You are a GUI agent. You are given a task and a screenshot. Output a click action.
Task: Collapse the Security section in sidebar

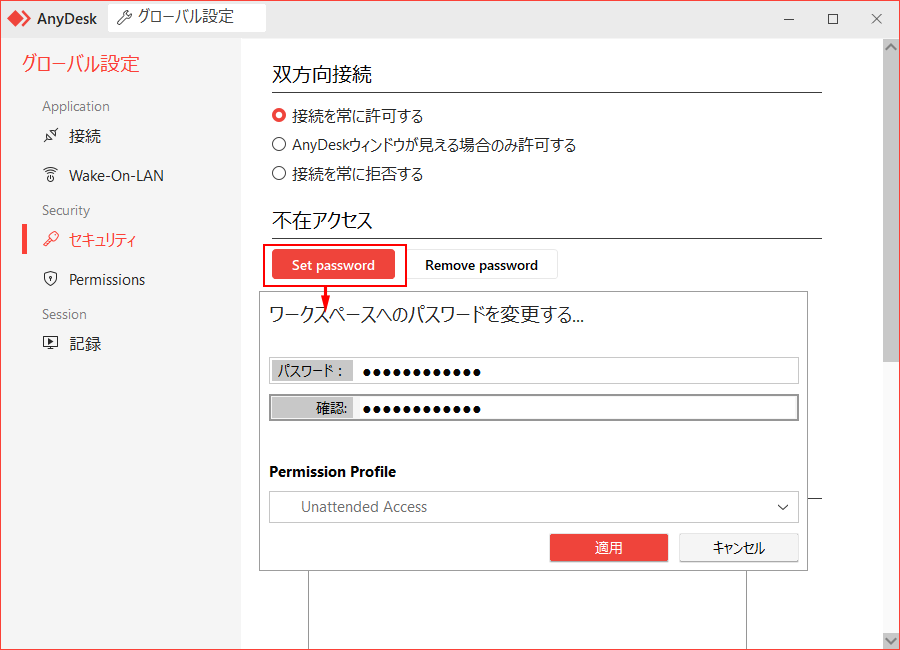(66, 210)
